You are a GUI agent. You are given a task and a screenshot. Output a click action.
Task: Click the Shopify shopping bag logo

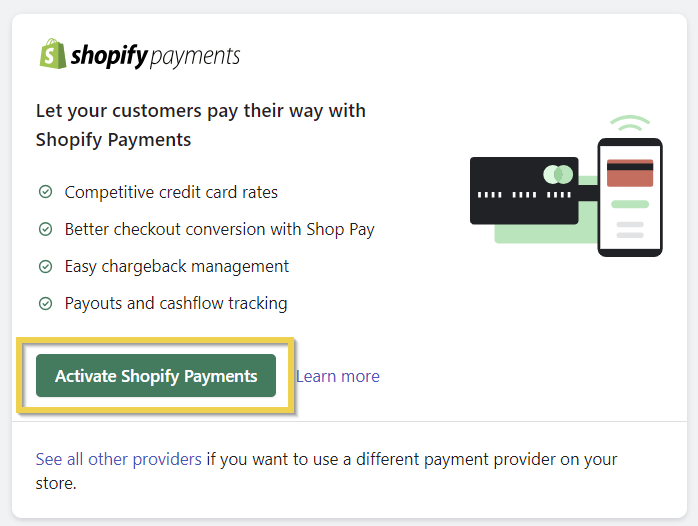click(x=53, y=54)
